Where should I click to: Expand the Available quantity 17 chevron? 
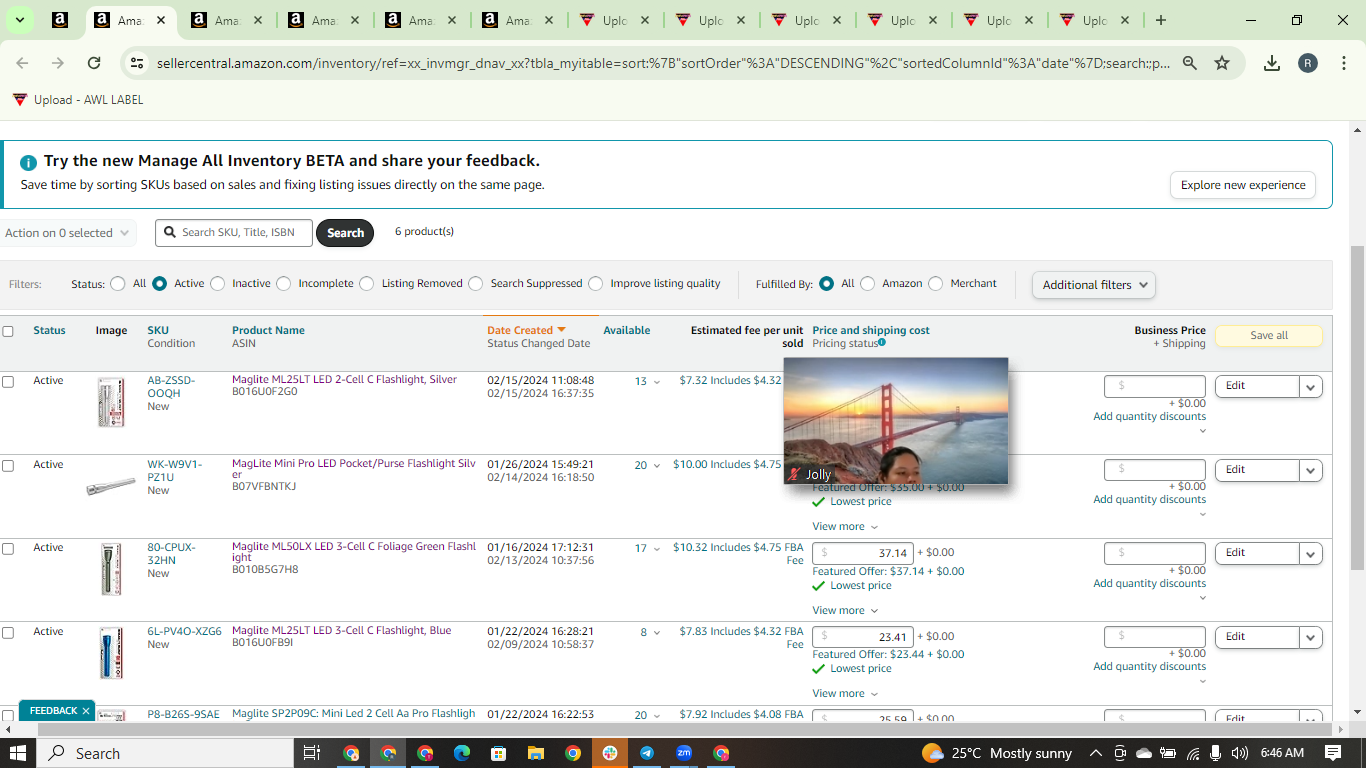tap(657, 549)
